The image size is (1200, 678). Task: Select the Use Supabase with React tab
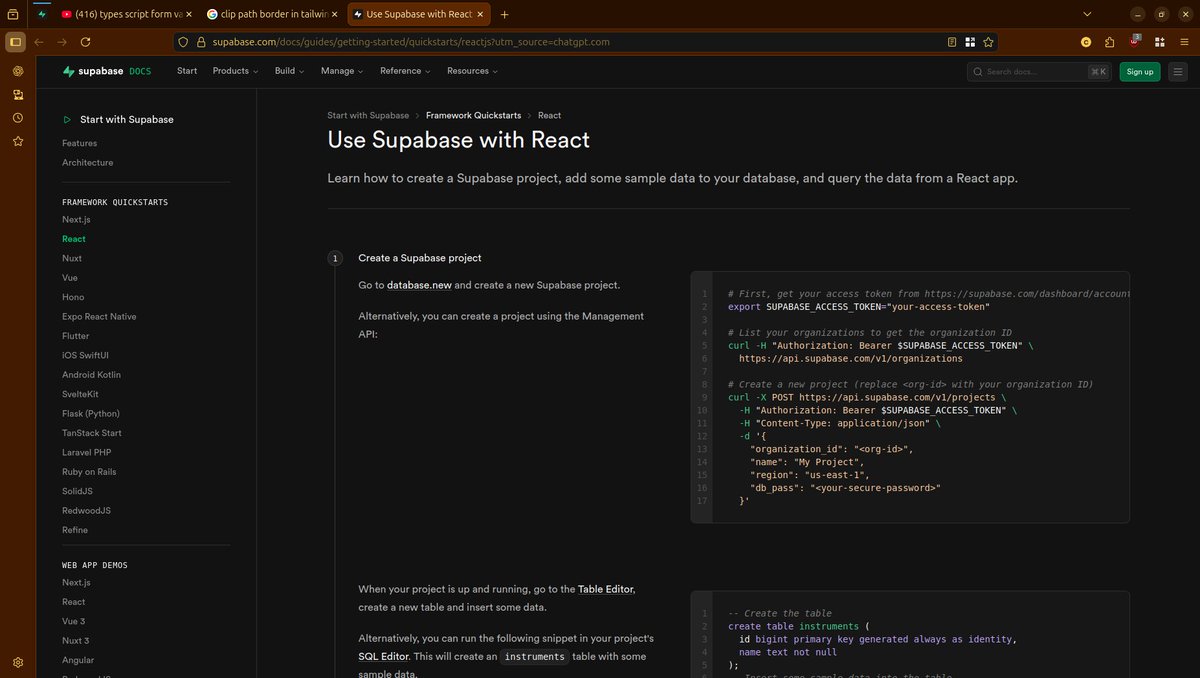[x=419, y=14]
